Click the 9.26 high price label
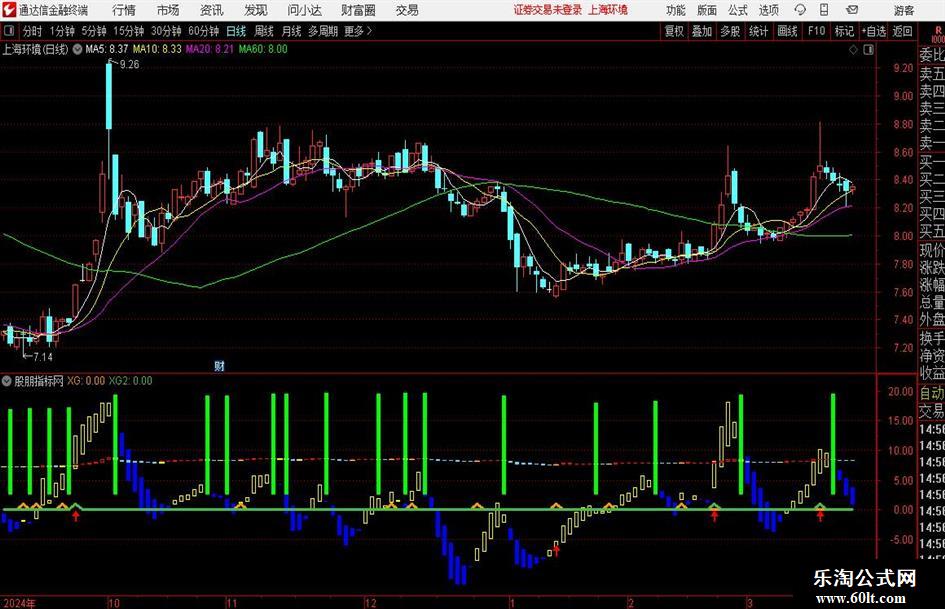 (130, 65)
